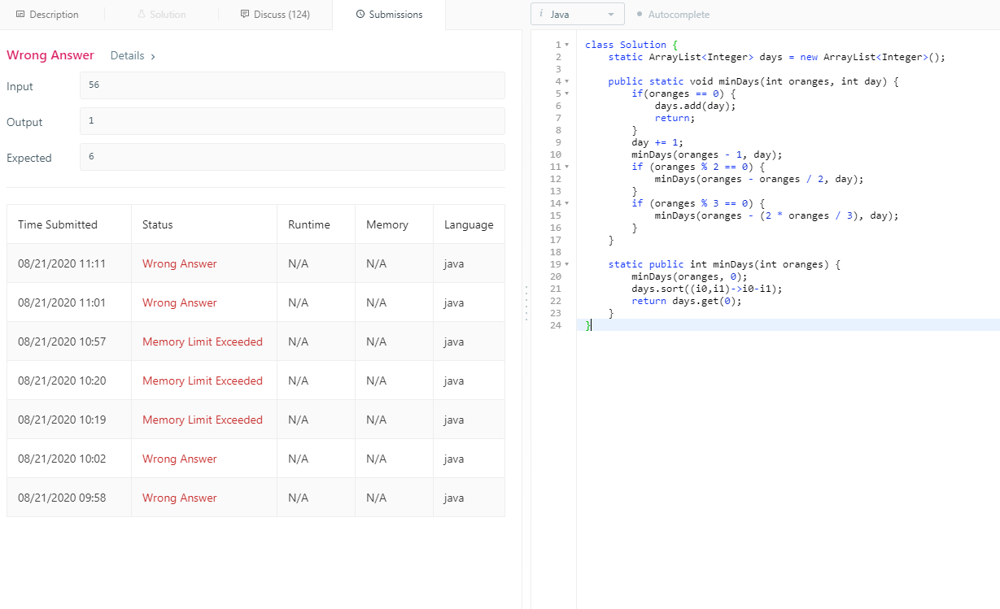
Task: Click the Description tab icon
Action: pyautogui.click(x=20, y=14)
